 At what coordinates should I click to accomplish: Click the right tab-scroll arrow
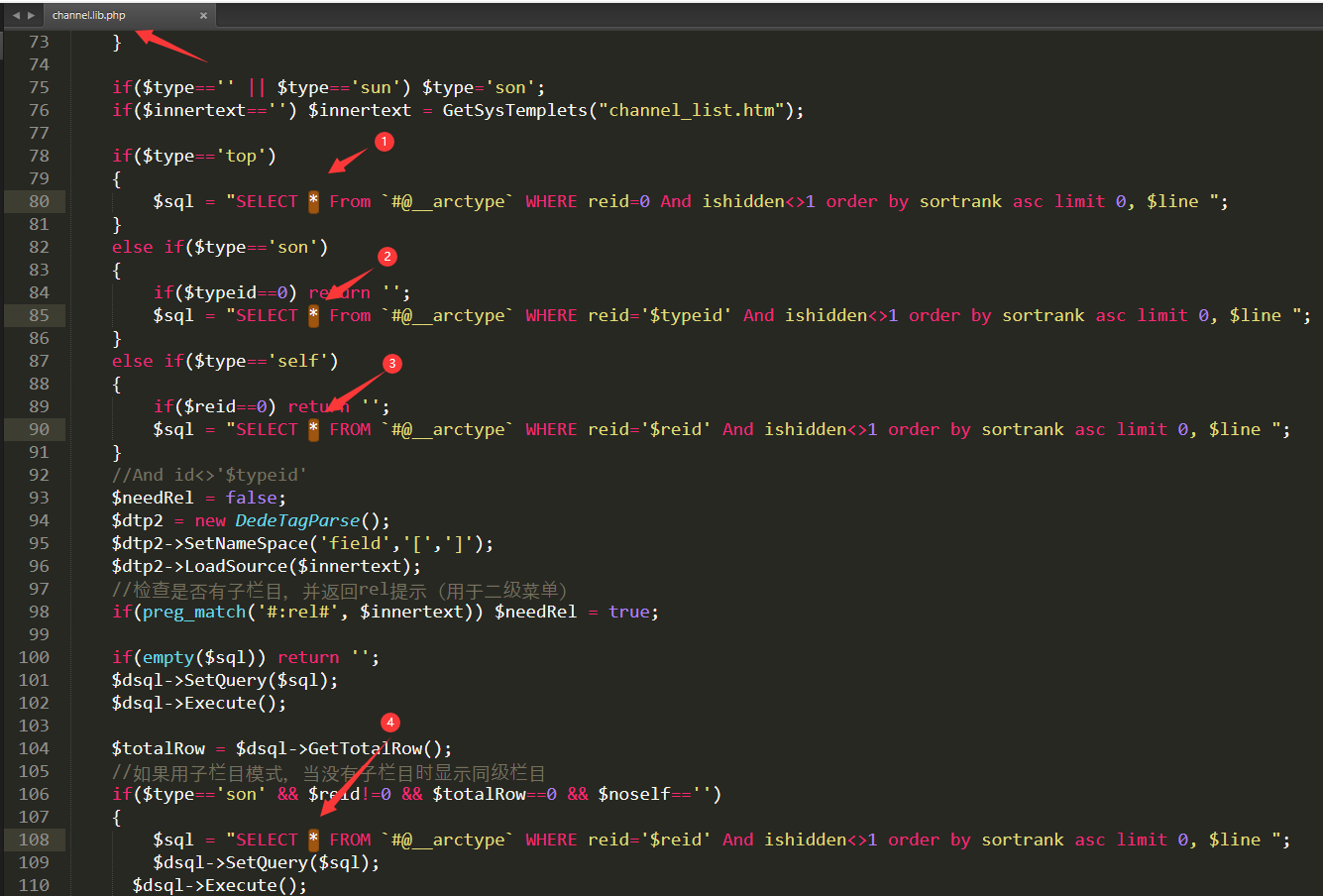[x=31, y=15]
